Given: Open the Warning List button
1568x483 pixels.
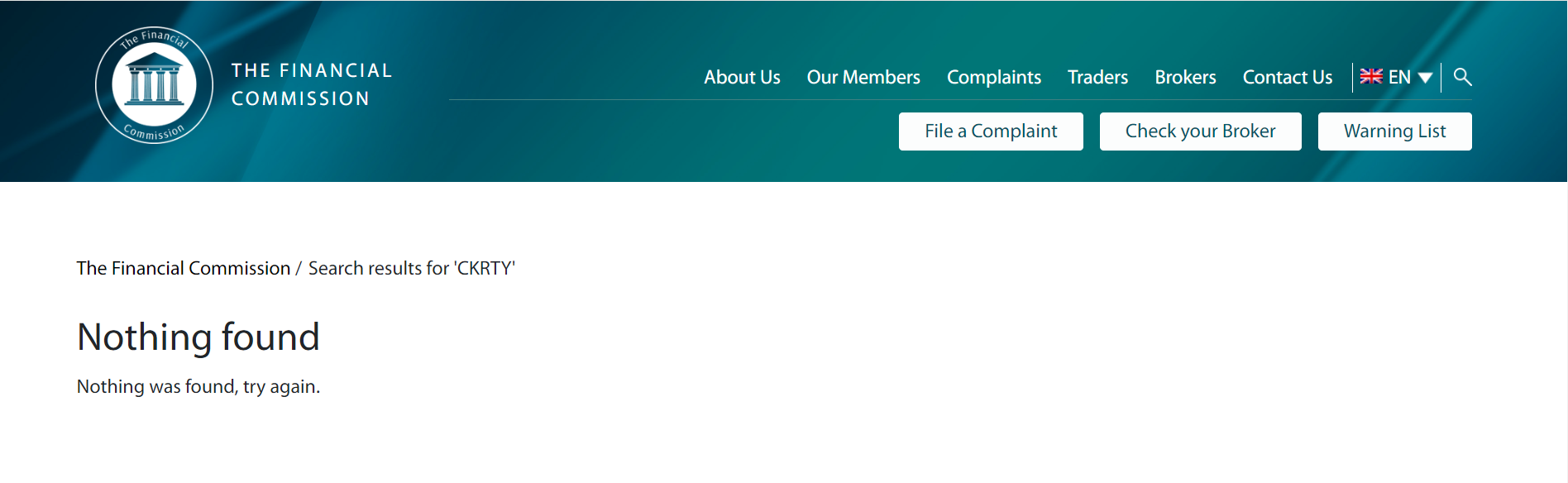Looking at the screenshot, I should [1394, 132].
